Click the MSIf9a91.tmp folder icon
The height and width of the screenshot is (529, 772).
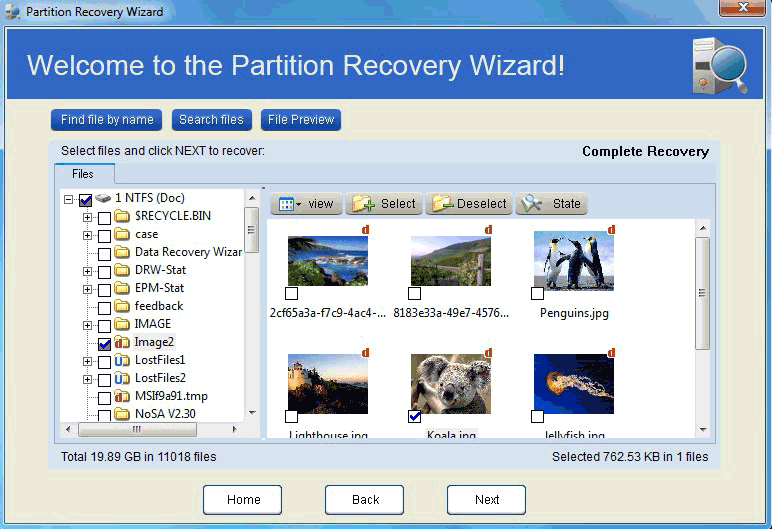coord(122,396)
